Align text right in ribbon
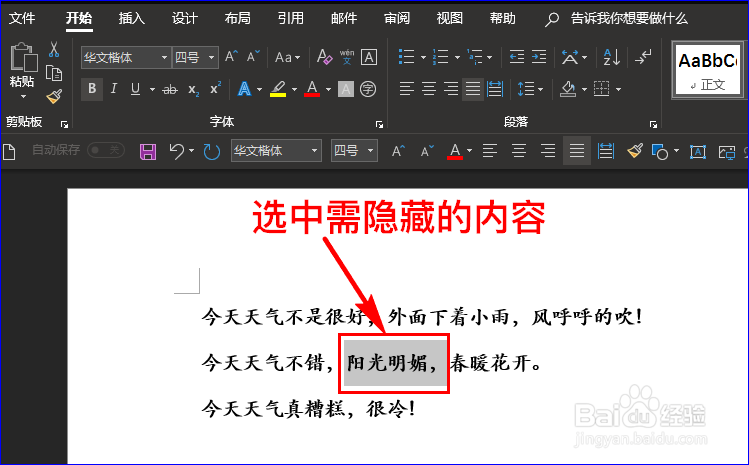 click(x=450, y=89)
